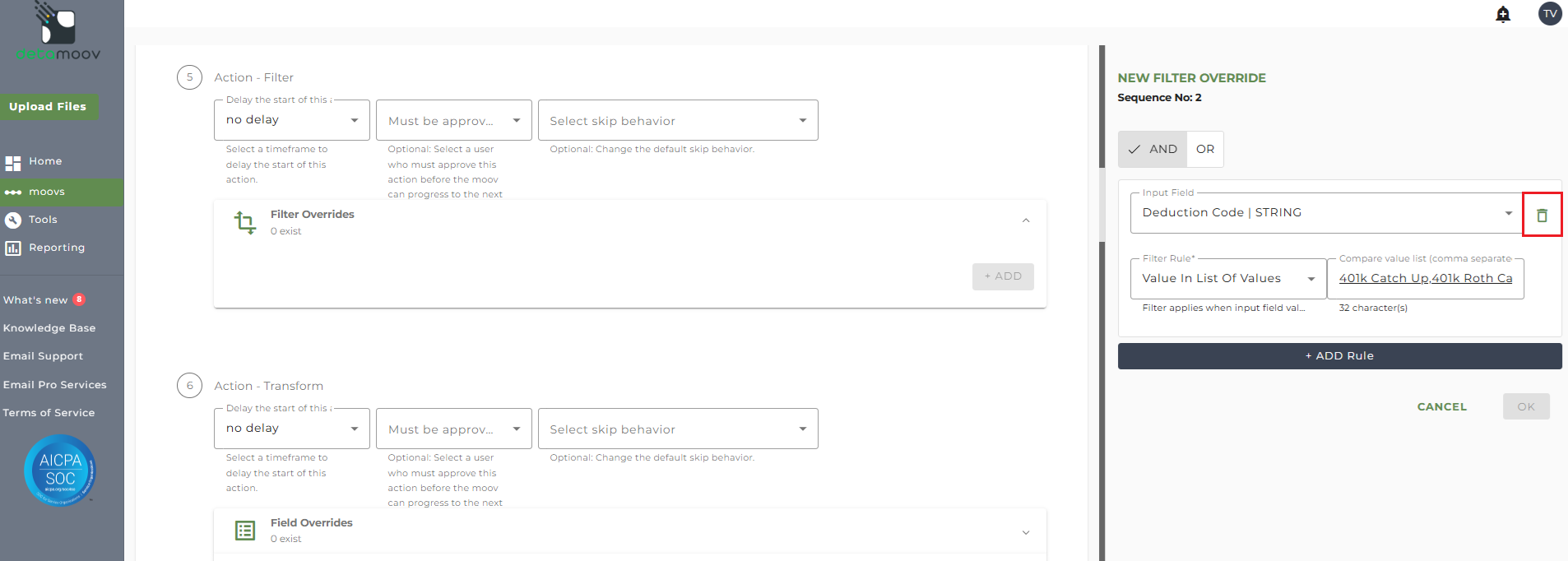
Task: Expand the Field Overrides panel
Action: 1026,532
